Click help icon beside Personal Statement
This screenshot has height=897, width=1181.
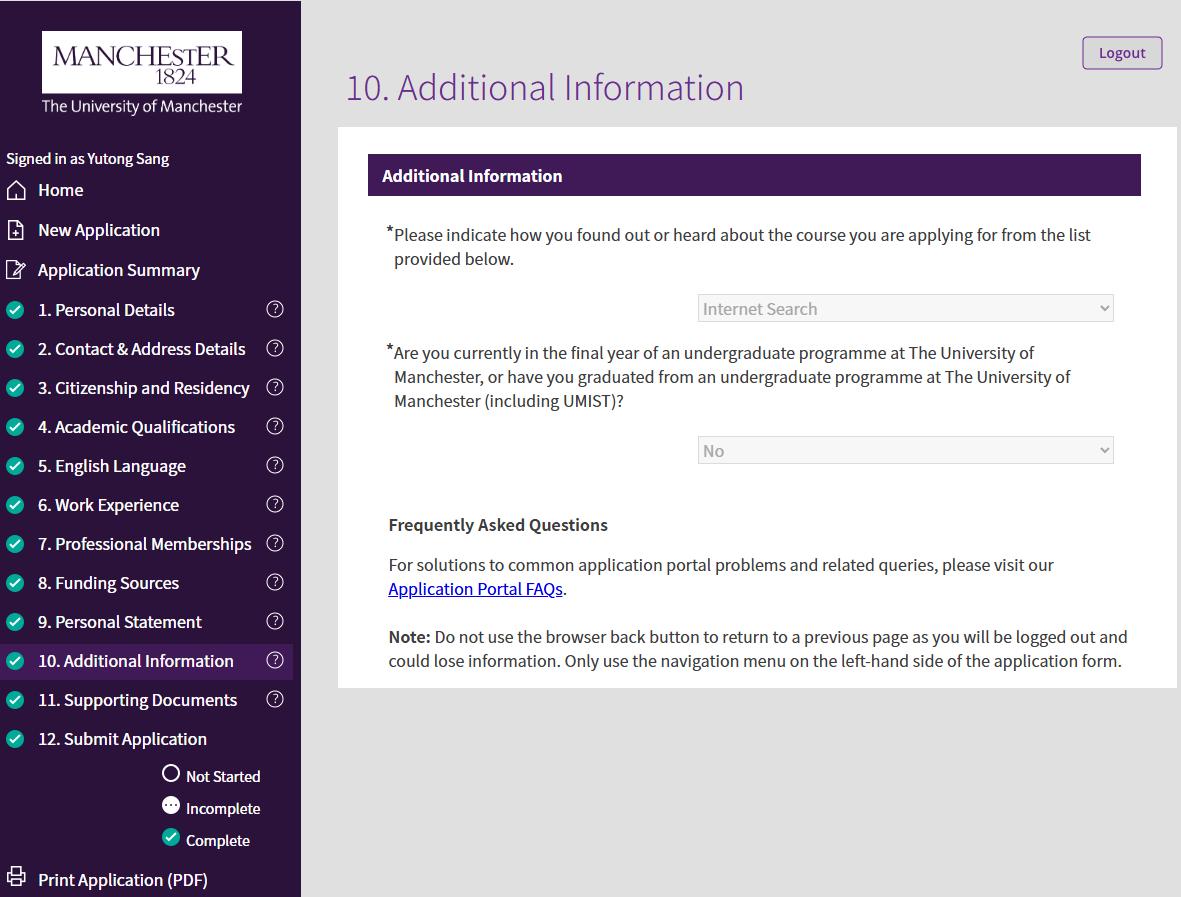click(x=275, y=622)
